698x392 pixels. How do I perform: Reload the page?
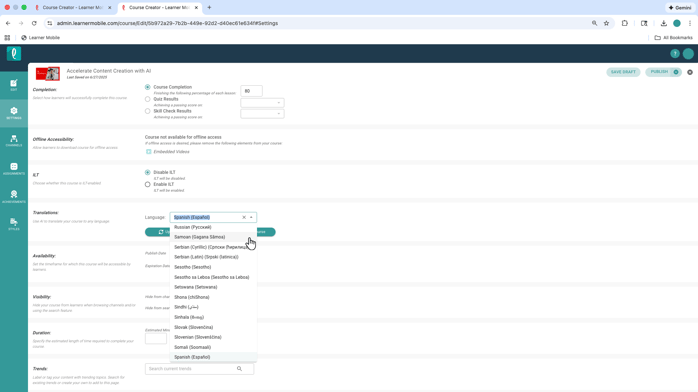tap(34, 23)
